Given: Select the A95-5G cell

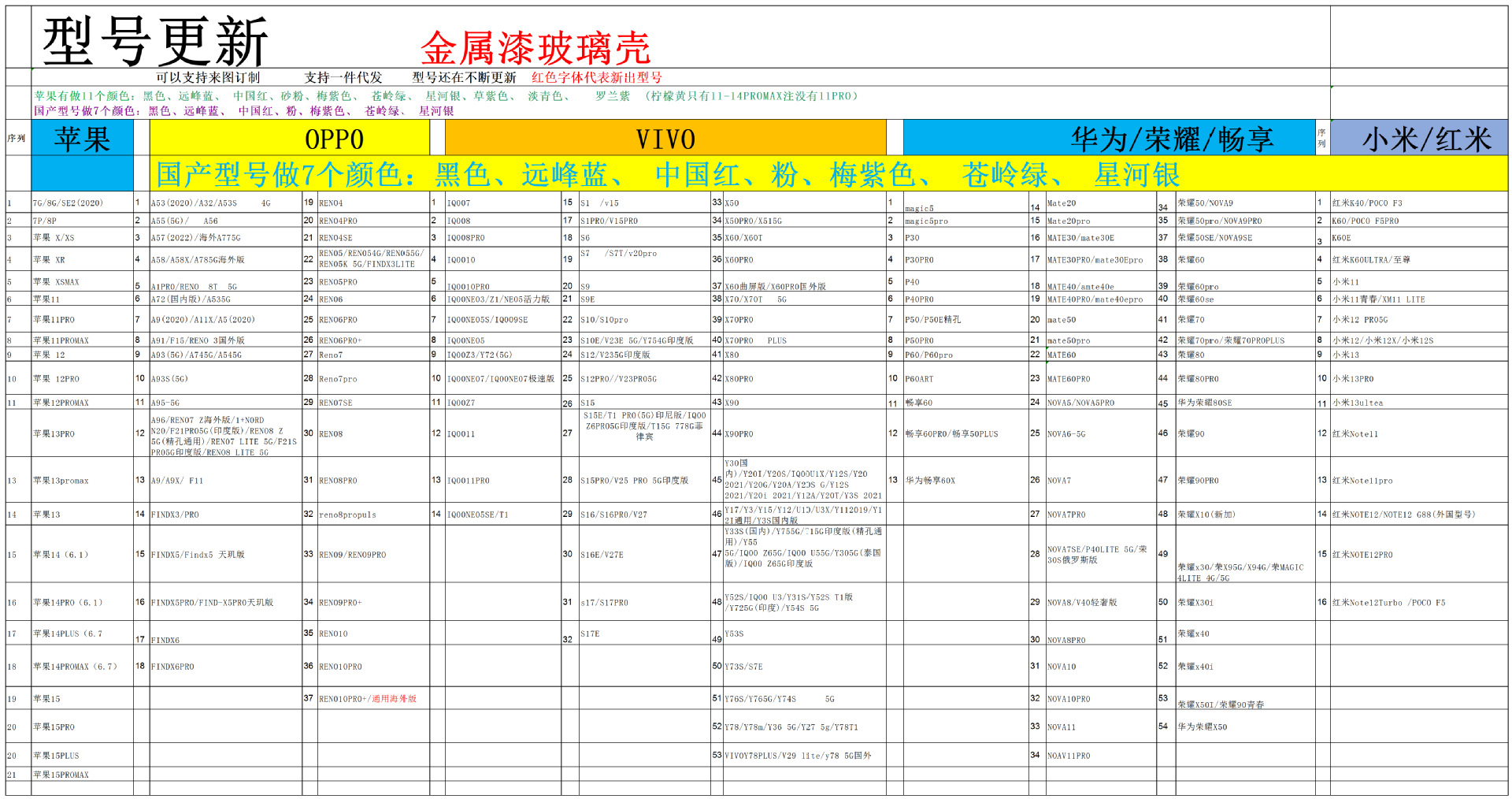Looking at the screenshot, I should (226, 402).
